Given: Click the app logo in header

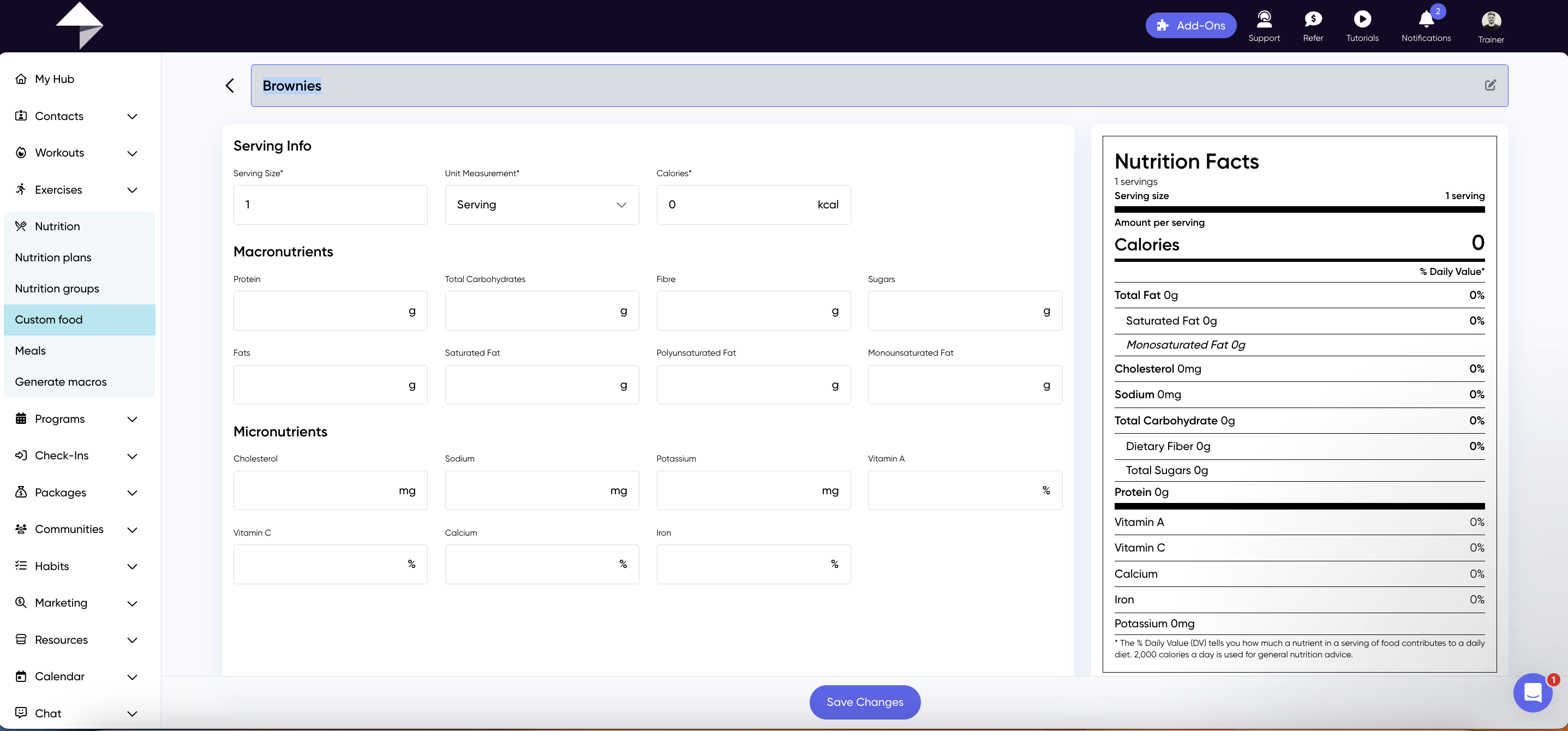Looking at the screenshot, I should click(80, 26).
